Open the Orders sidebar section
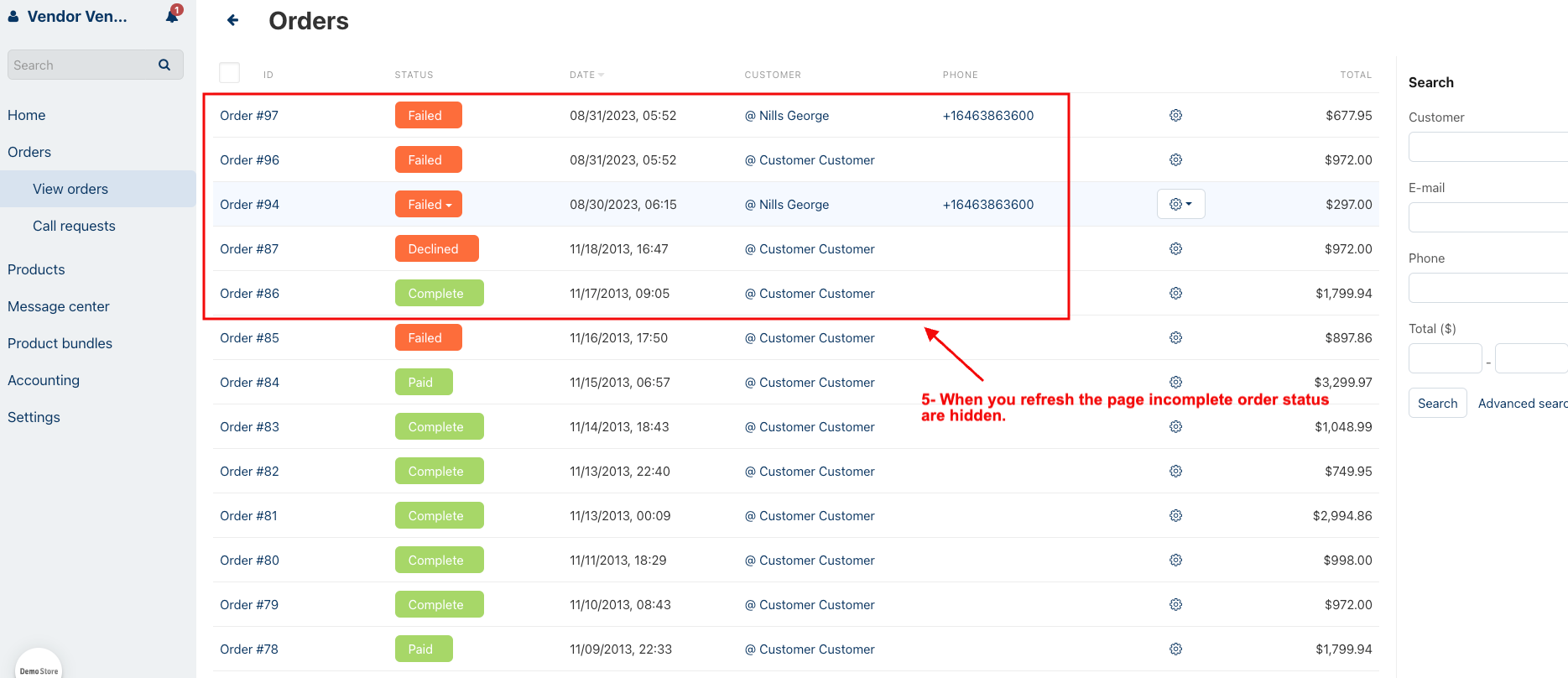 (29, 152)
